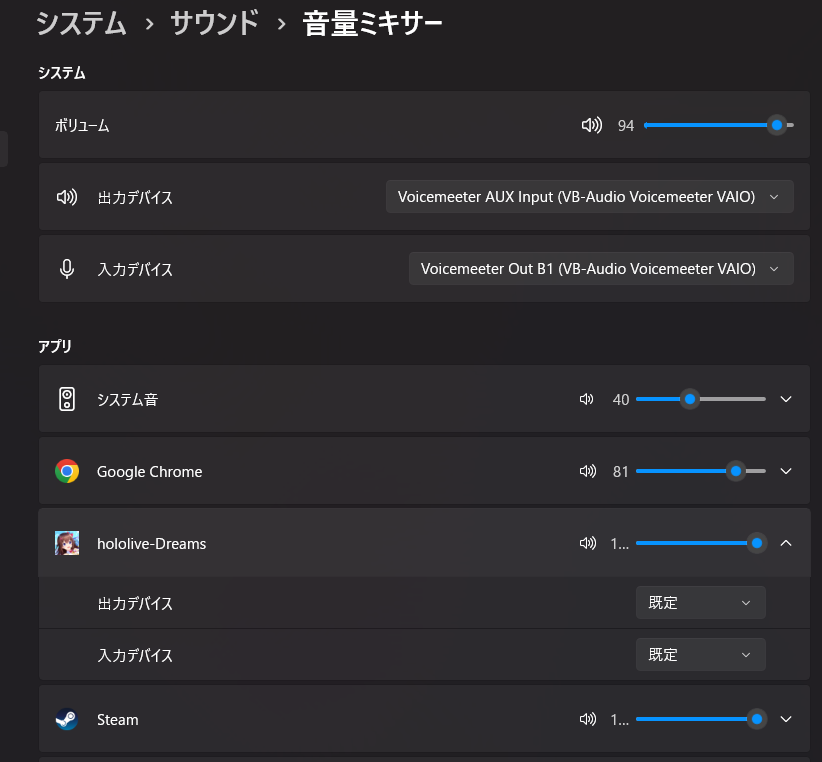The width and height of the screenshot is (822, 762).
Task: Go to サウンド in the breadcrumb
Action: coord(214,24)
